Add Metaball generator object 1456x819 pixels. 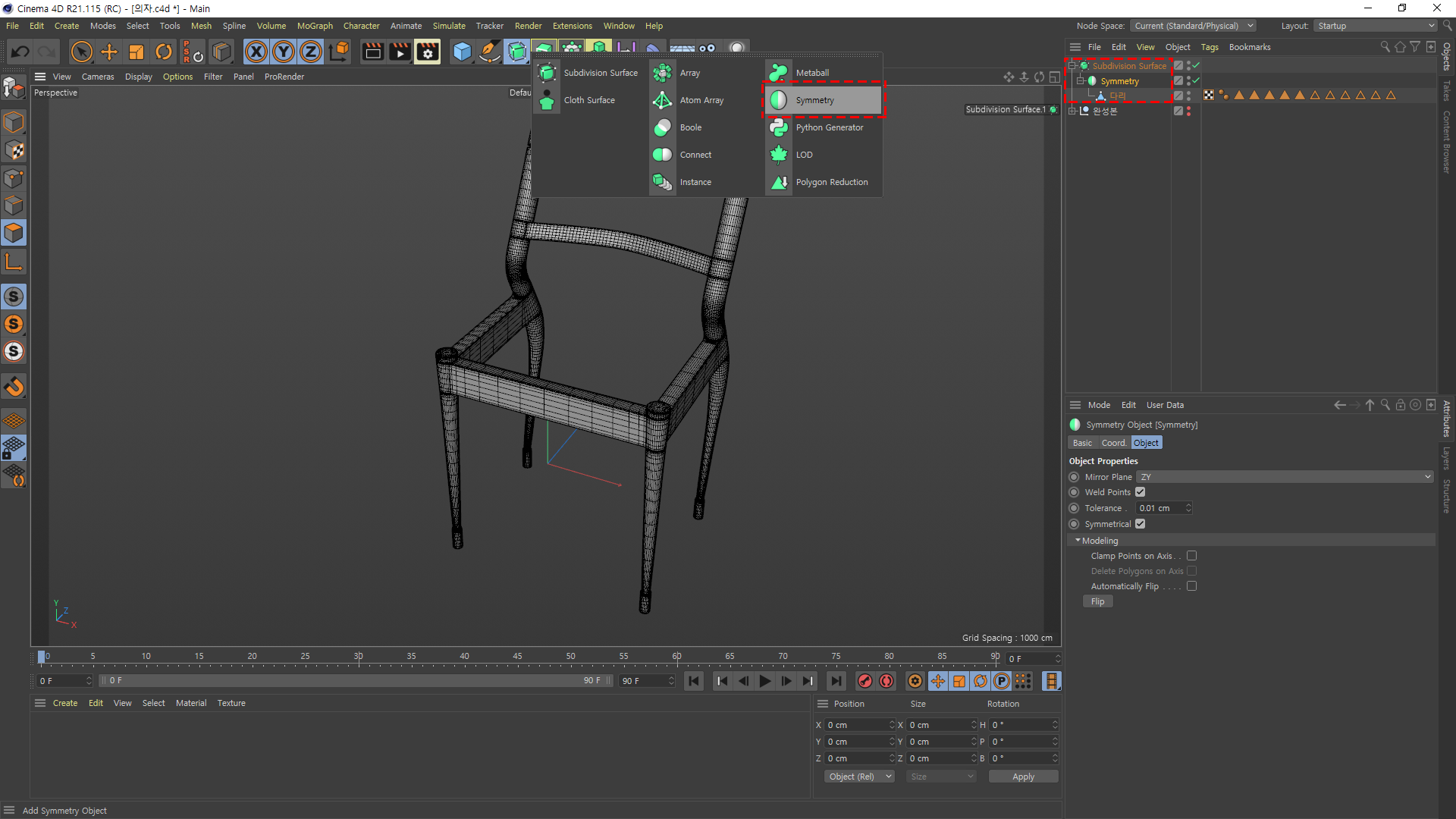click(811, 73)
